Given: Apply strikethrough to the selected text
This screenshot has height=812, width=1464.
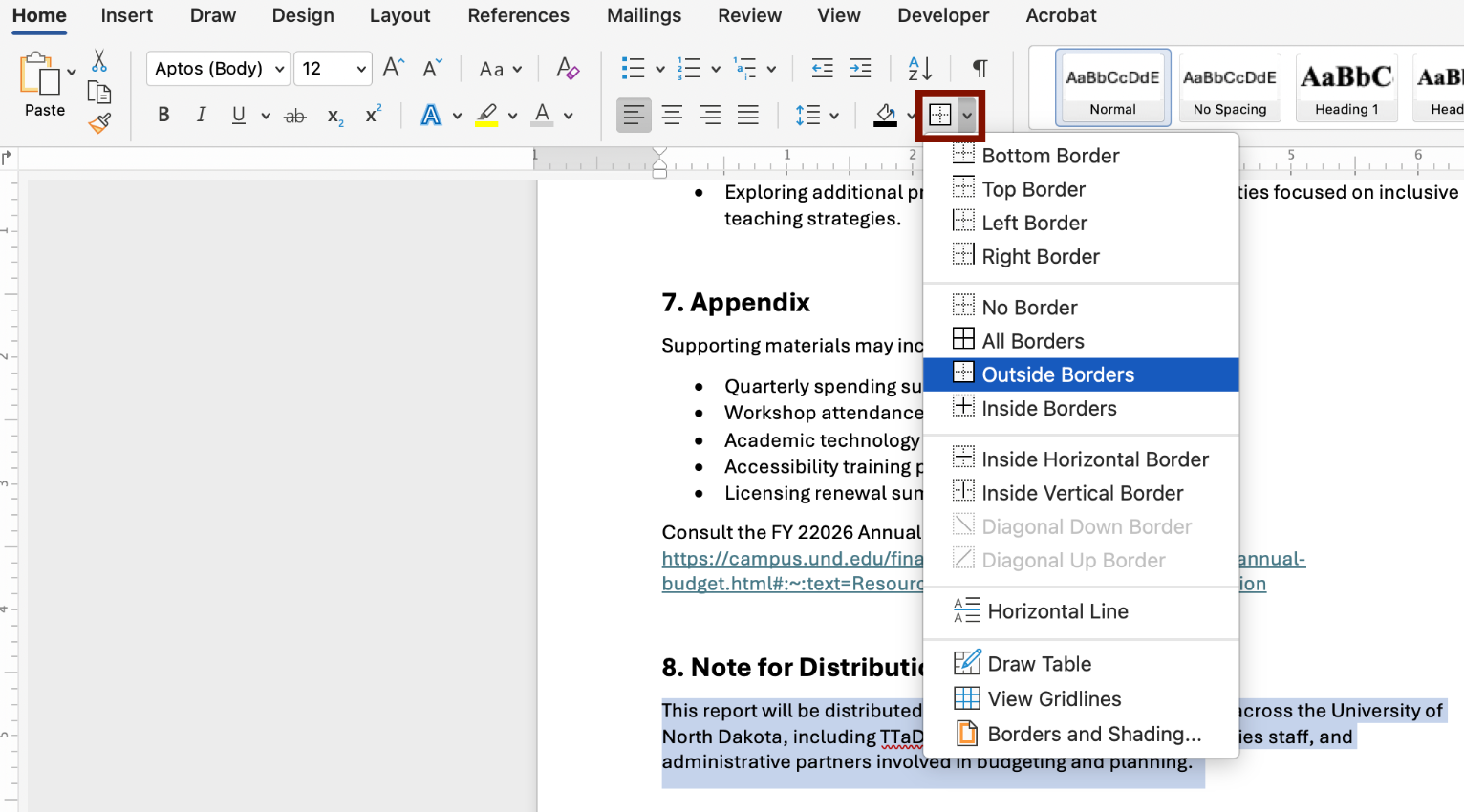Looking at the screenshot, I should 295,116.
